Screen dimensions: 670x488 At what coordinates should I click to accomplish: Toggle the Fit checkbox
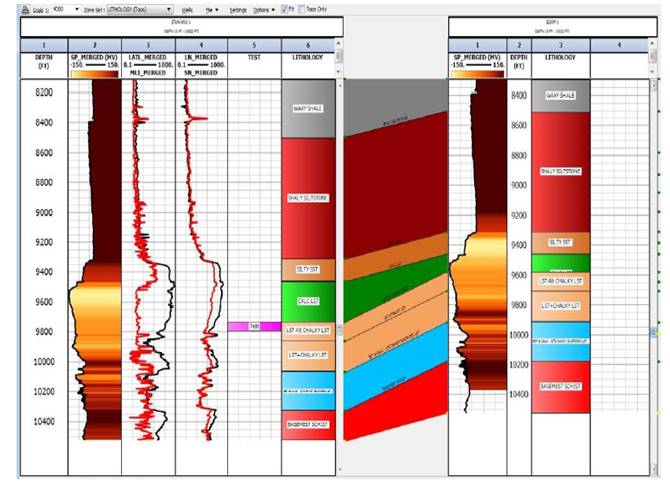tap(285, 8)
